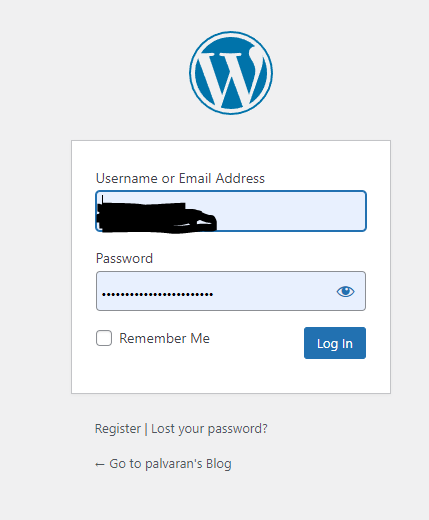
Task: Click the Username or Email Address label
Action: (x=180, y=178)
